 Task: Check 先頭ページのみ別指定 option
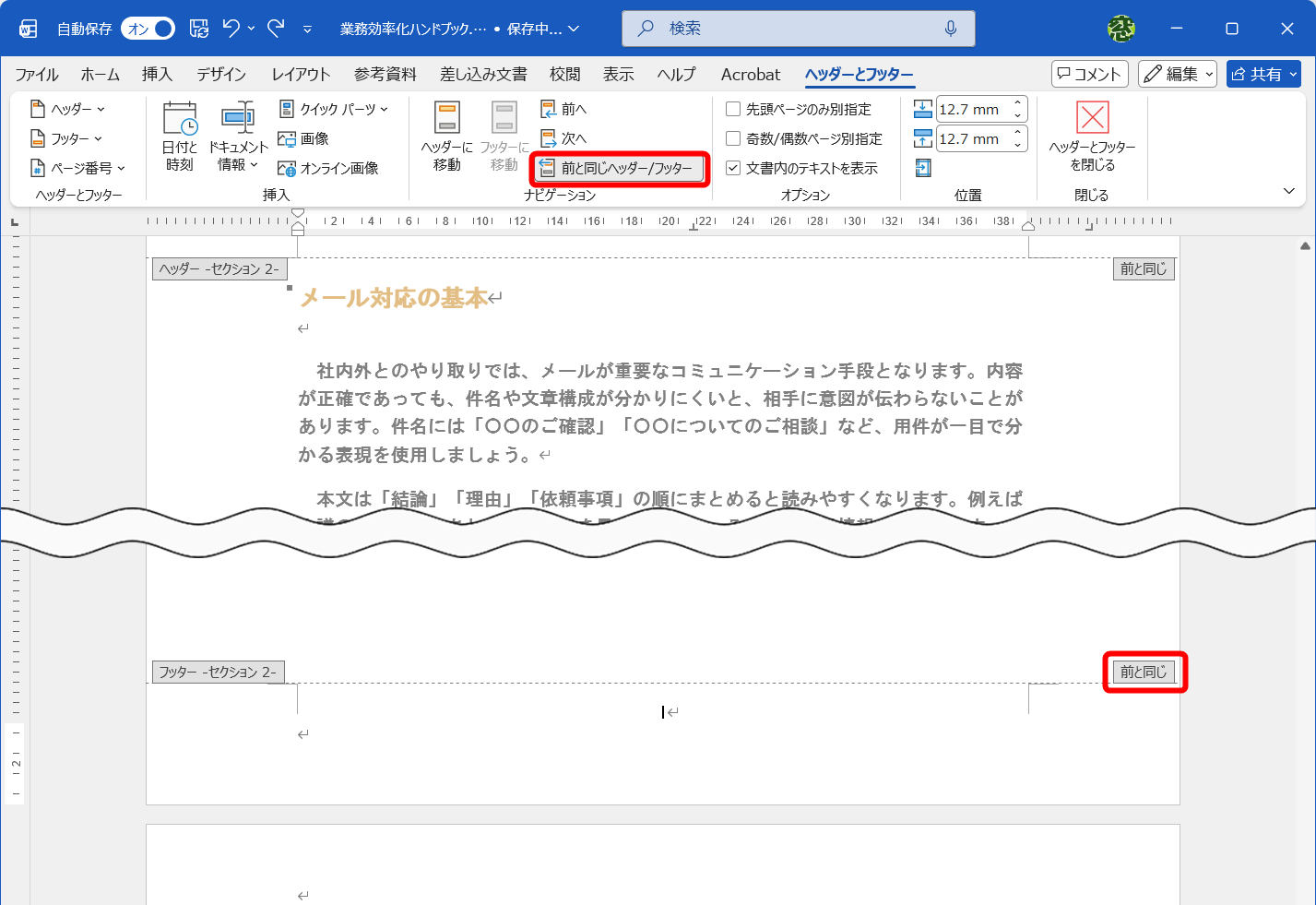click(799, 109)
